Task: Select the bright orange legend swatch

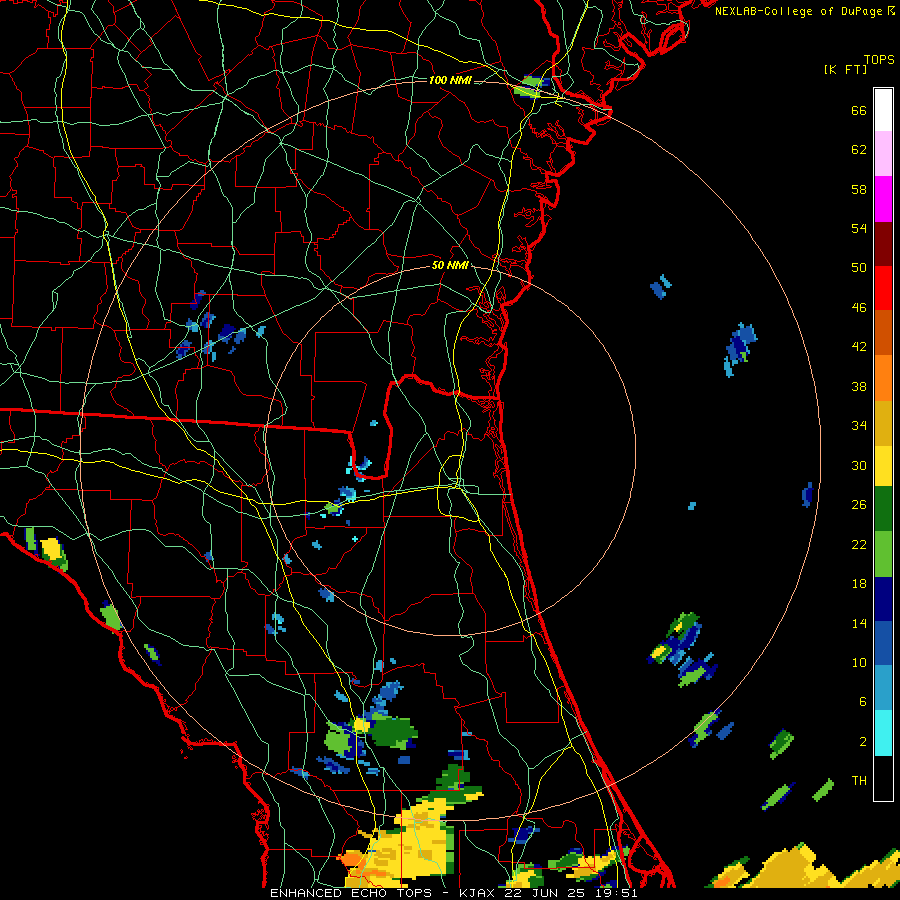Action: [883, 378]
